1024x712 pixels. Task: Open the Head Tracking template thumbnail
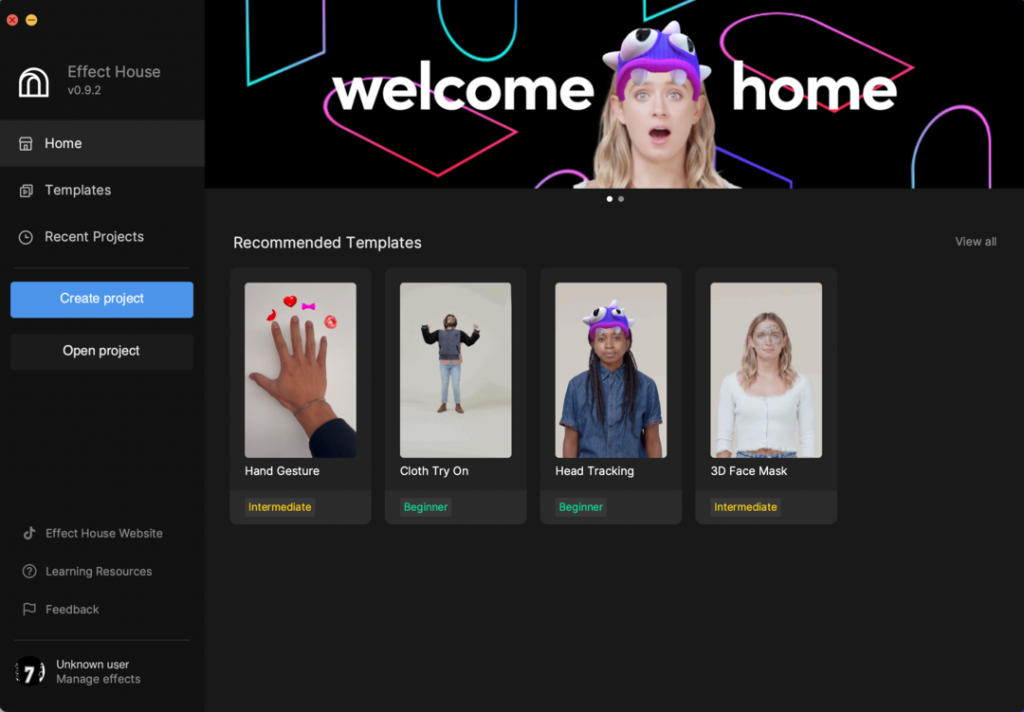click(611, 370)
